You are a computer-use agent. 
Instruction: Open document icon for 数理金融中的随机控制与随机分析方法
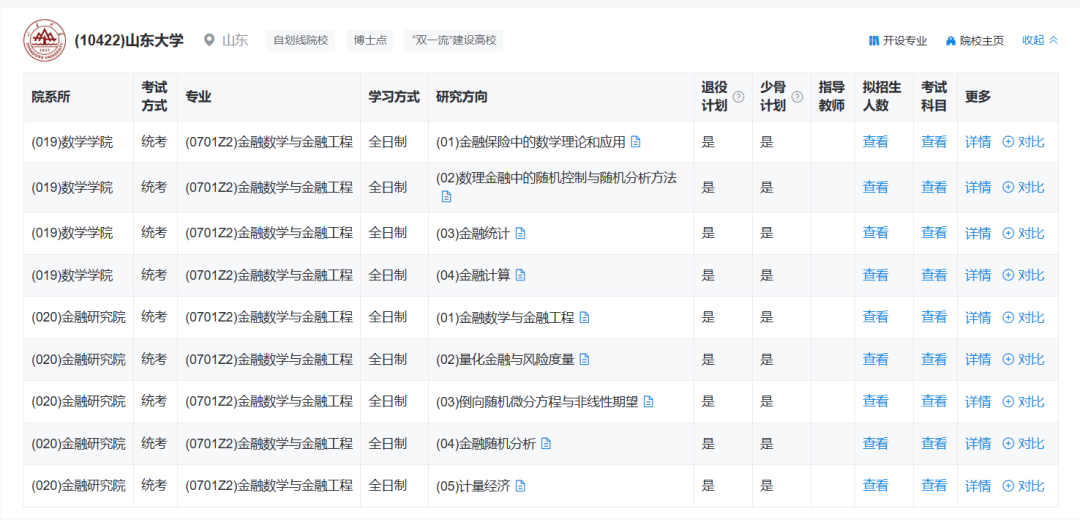(446, 196)
